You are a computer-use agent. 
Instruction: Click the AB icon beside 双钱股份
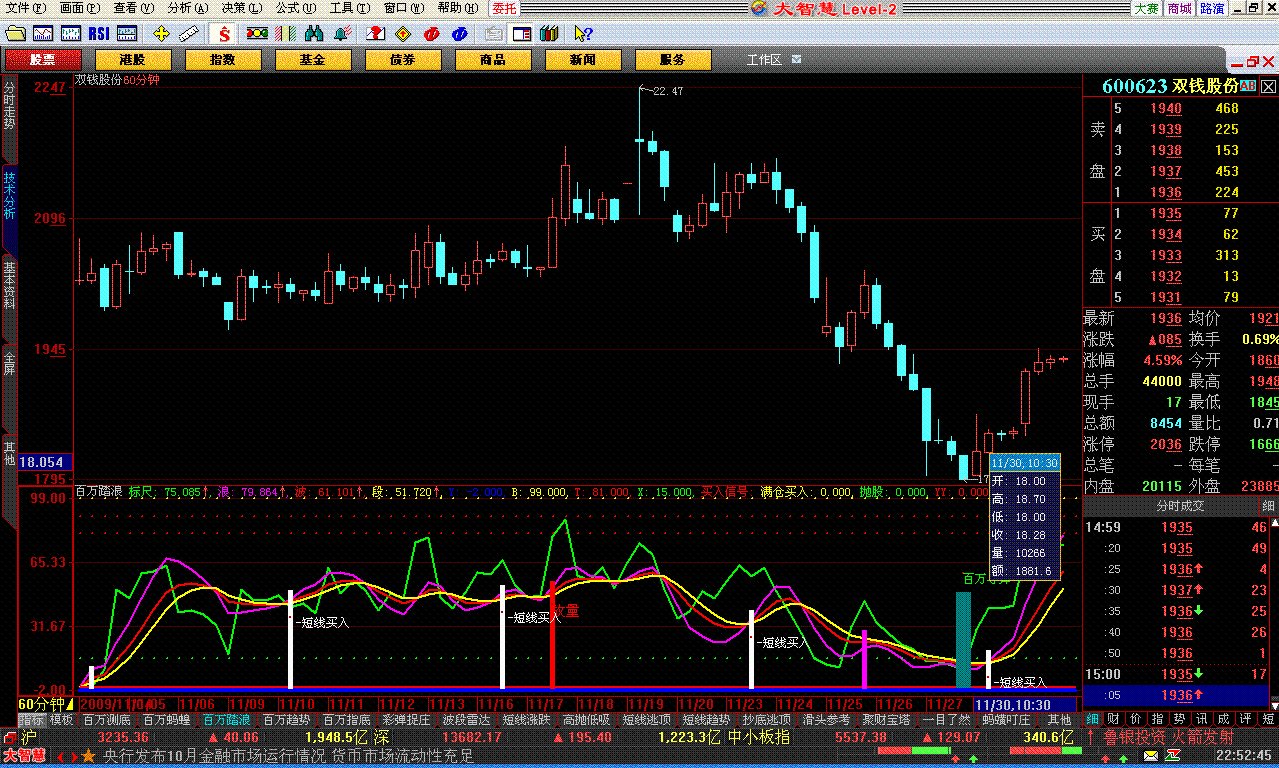[x=1248, y=86]
